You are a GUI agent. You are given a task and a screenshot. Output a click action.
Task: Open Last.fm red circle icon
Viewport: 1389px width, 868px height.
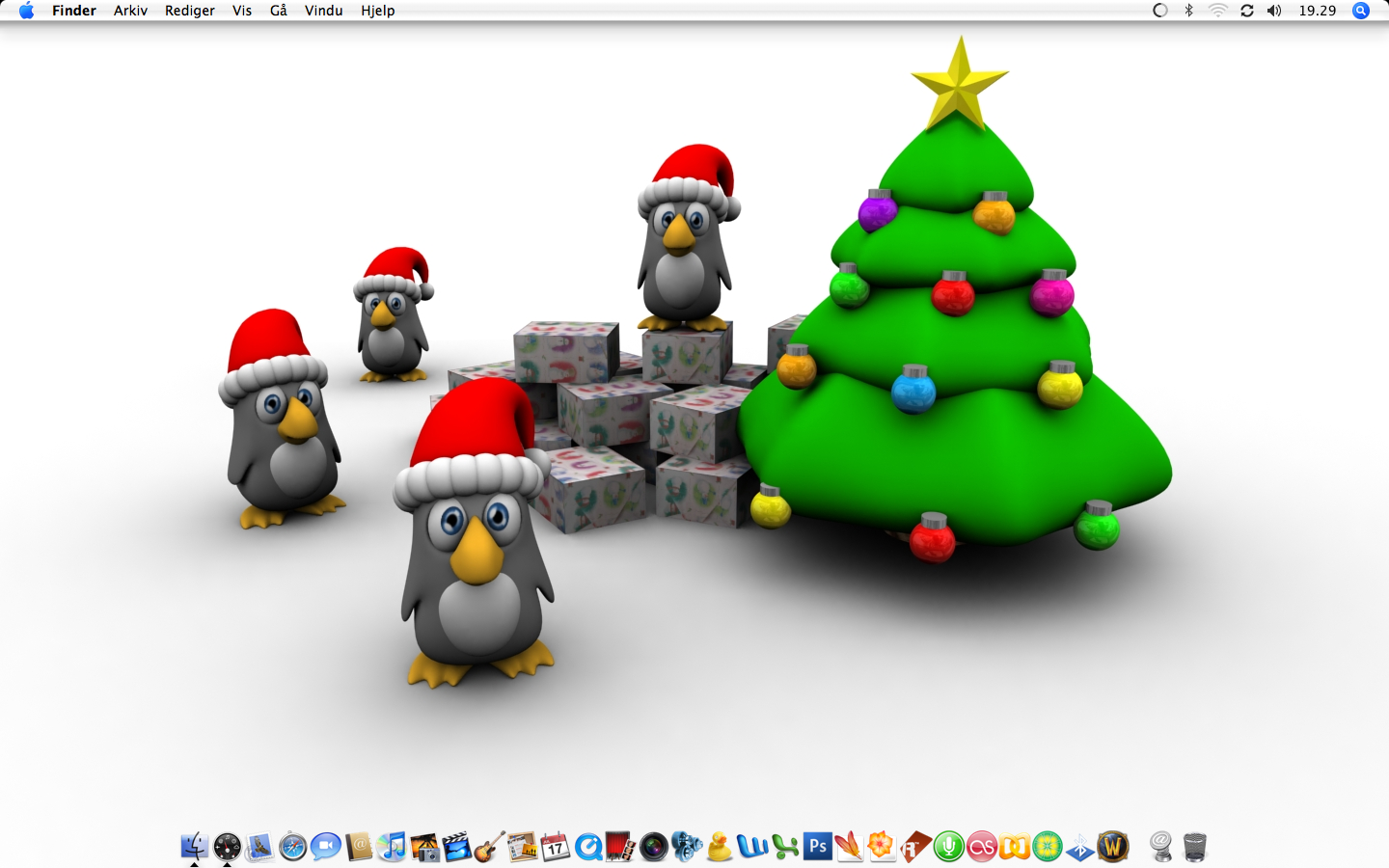(981, 847)
